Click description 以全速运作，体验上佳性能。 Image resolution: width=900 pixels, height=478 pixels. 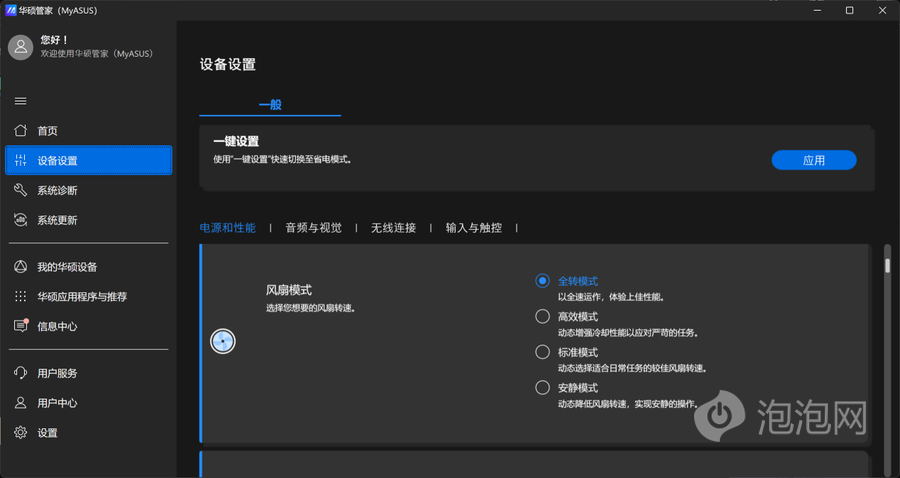coord(611,297)
